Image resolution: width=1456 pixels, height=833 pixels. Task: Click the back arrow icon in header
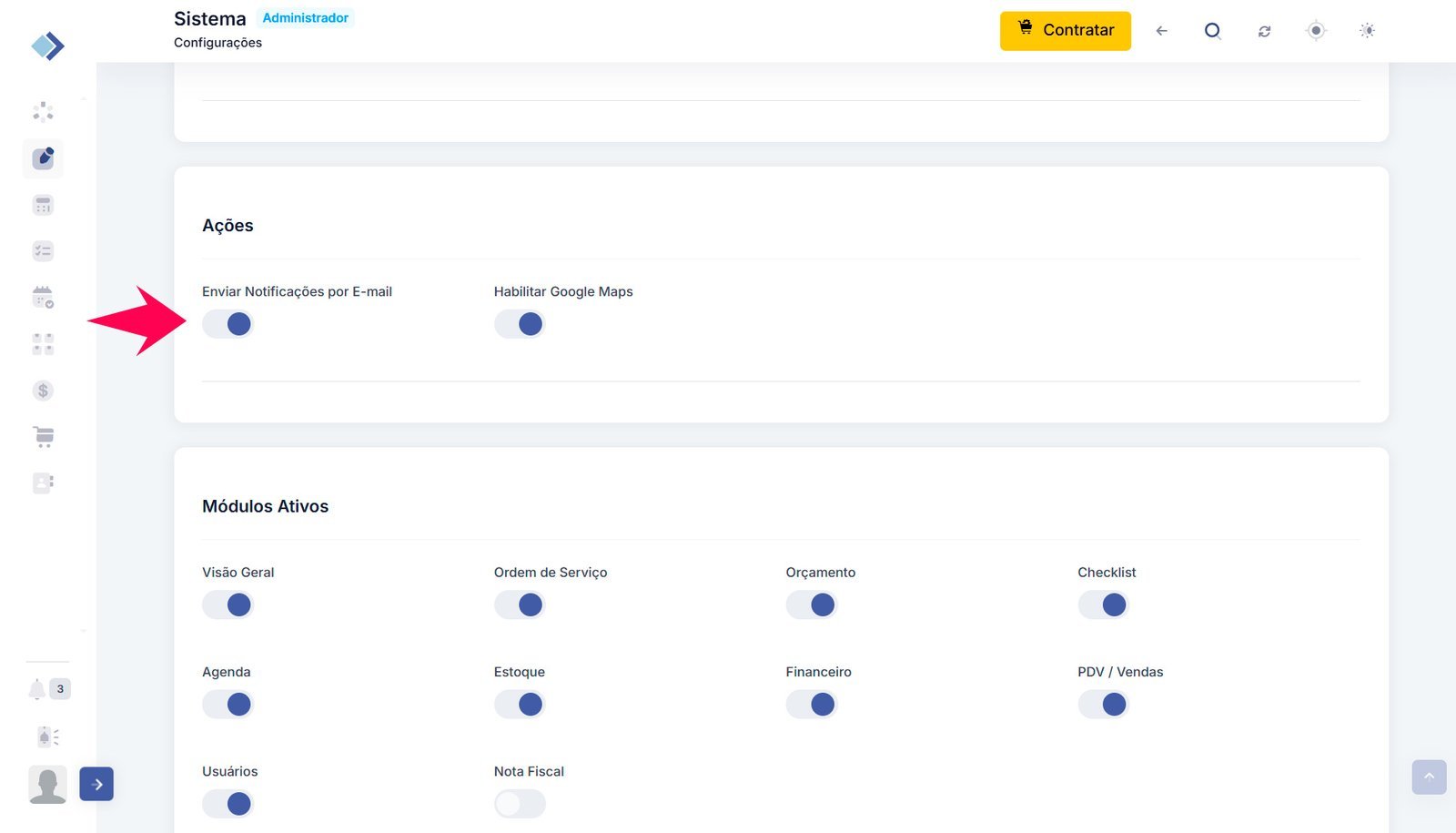[1161, 31]
